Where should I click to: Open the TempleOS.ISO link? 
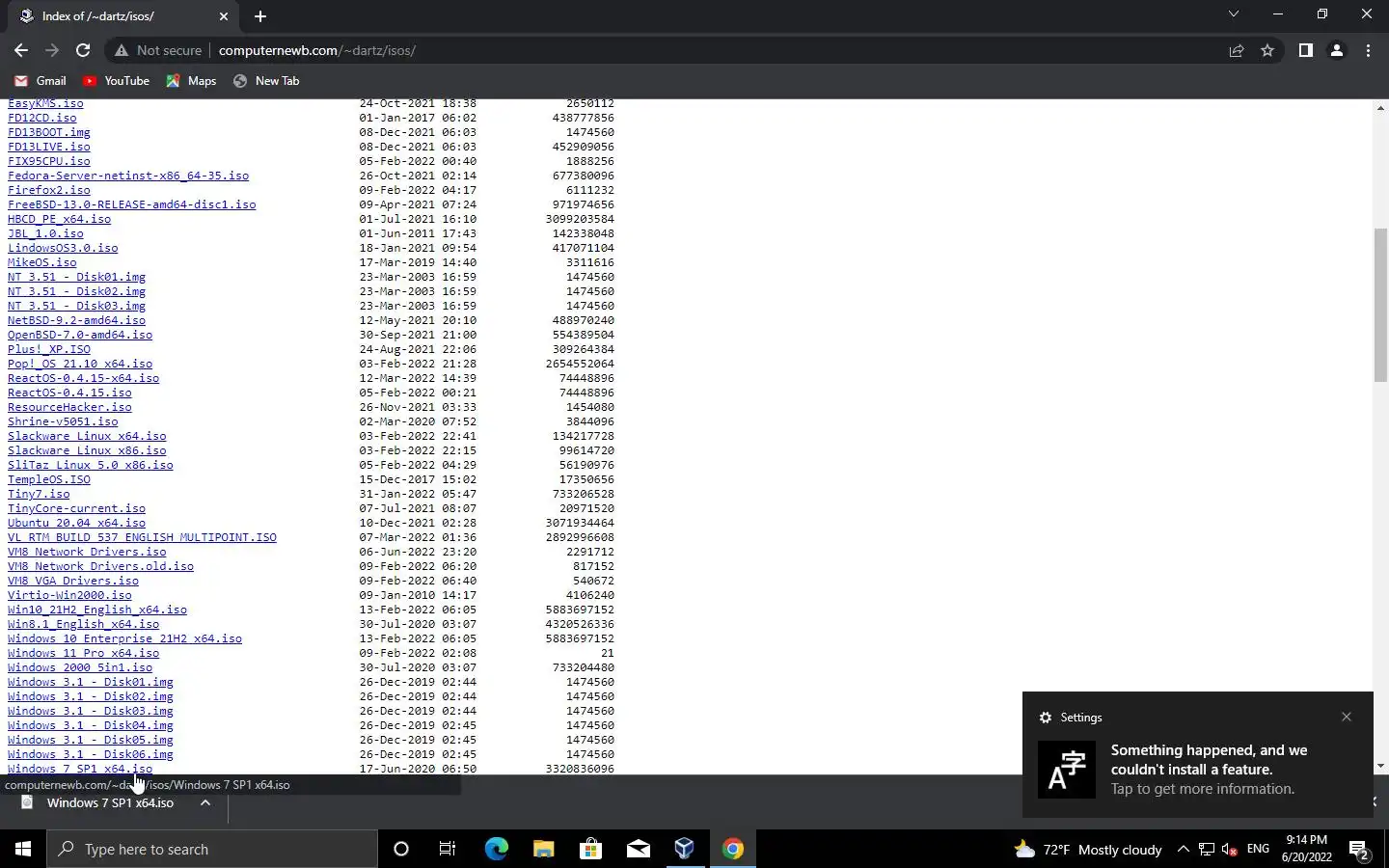click(49, 479)
